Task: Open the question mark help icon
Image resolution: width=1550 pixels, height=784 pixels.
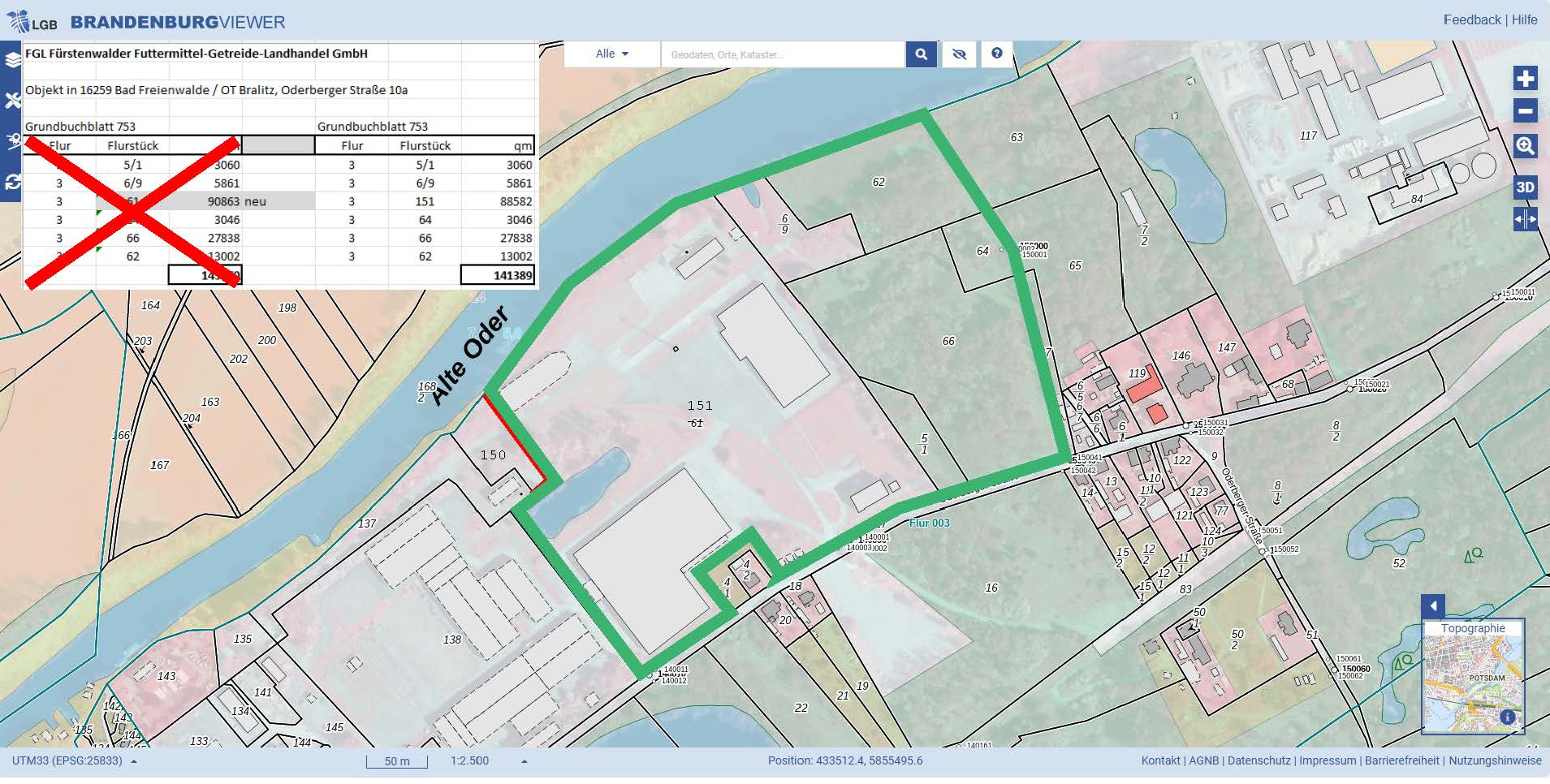Action: [x=996, y=54]
